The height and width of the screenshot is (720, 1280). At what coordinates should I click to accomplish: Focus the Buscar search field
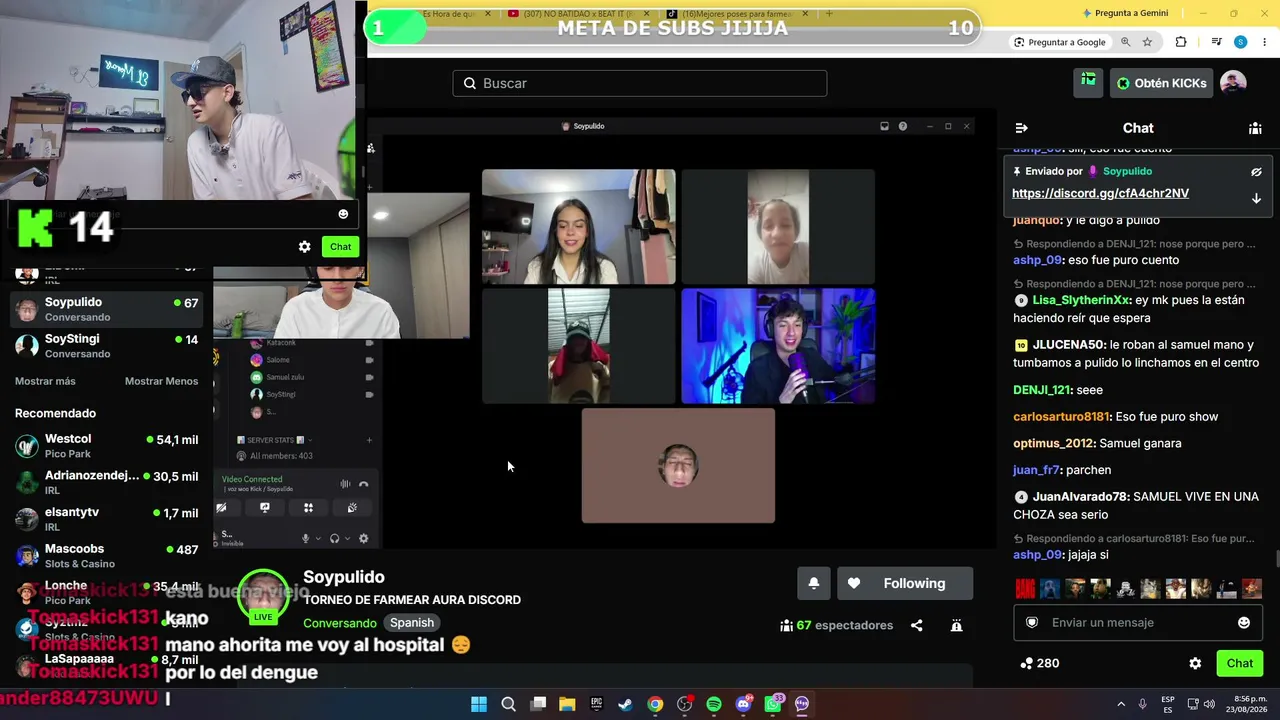click(640, 83)
